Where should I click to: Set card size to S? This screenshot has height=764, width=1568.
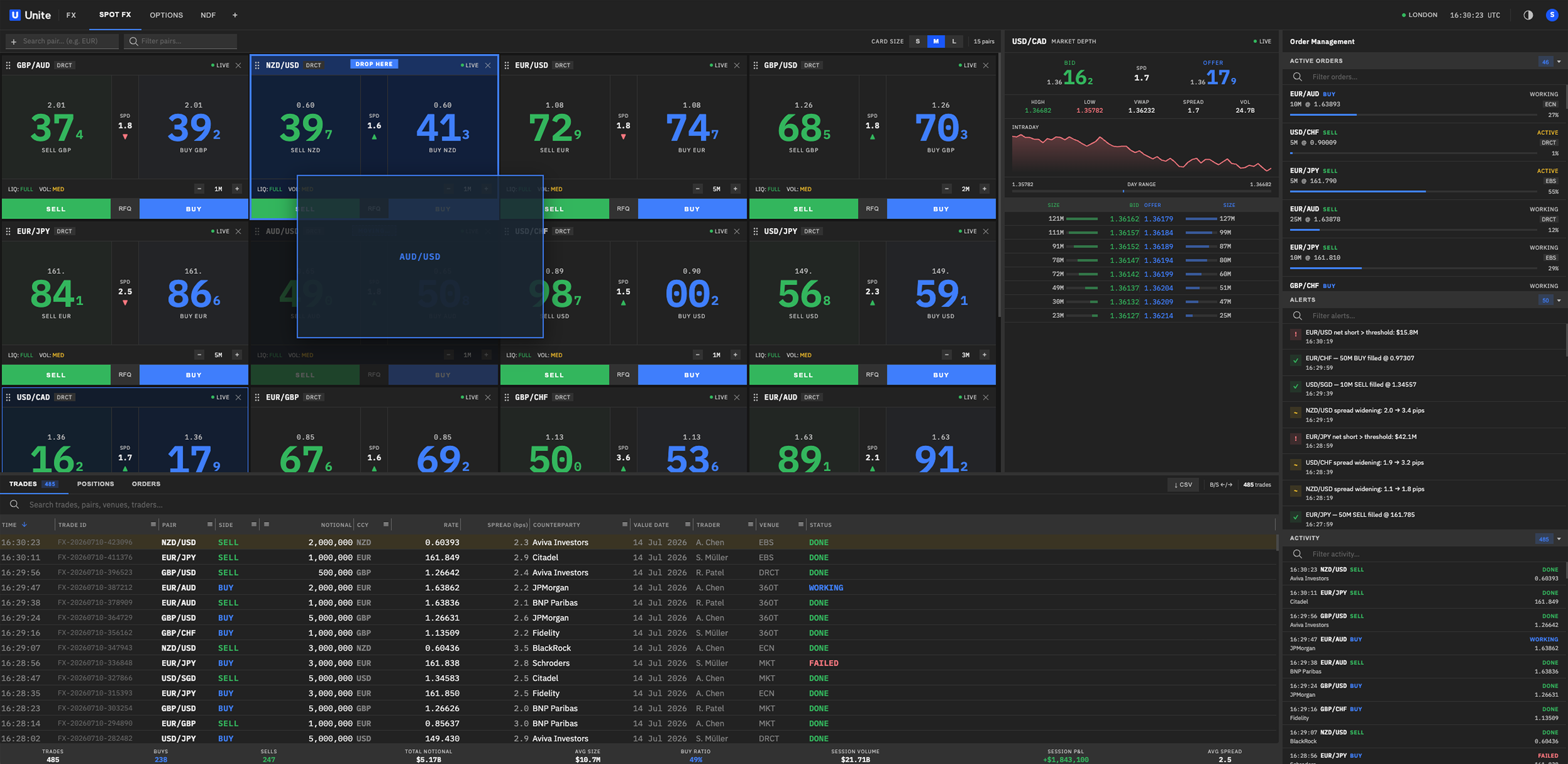918,41
